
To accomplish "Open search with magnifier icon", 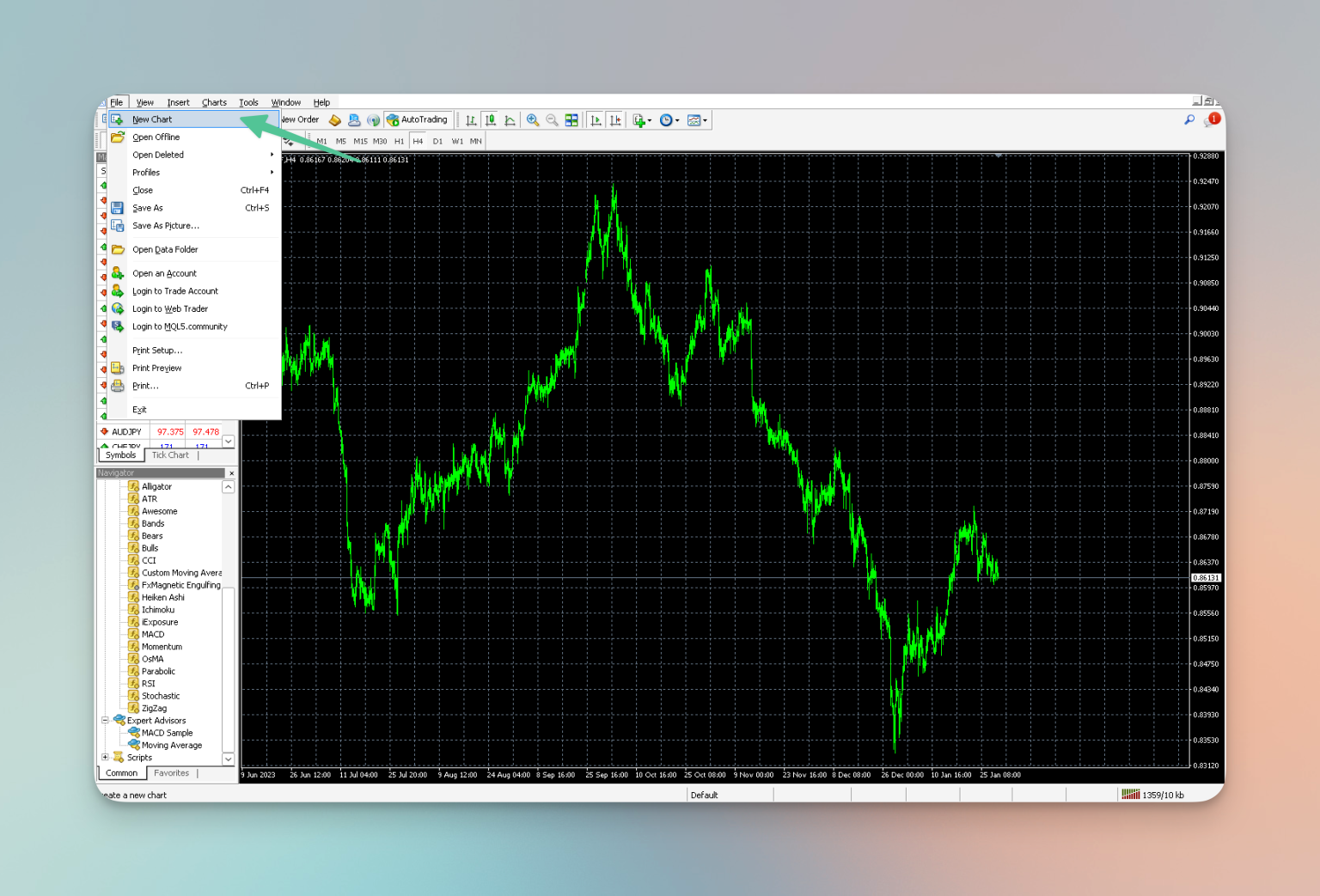I will point(1189,120).
